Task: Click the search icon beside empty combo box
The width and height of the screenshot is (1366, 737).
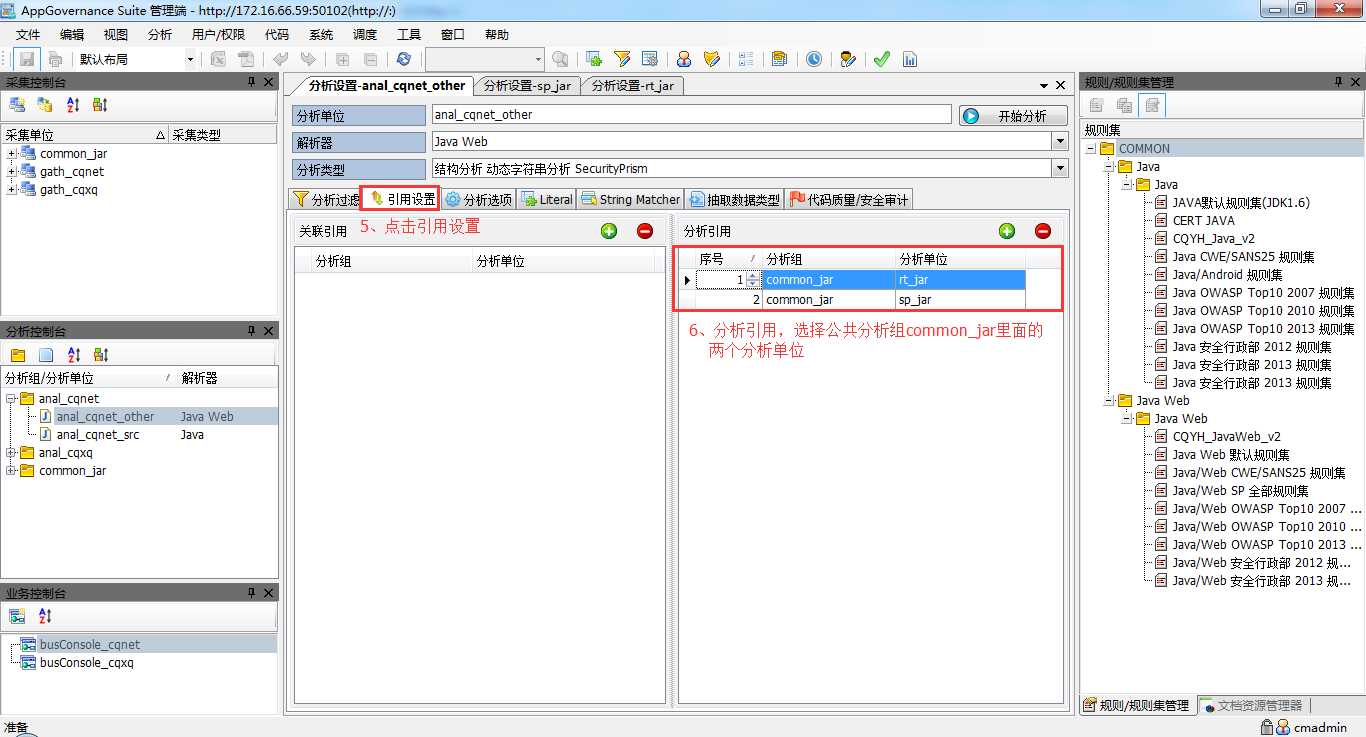Action: 560,59
